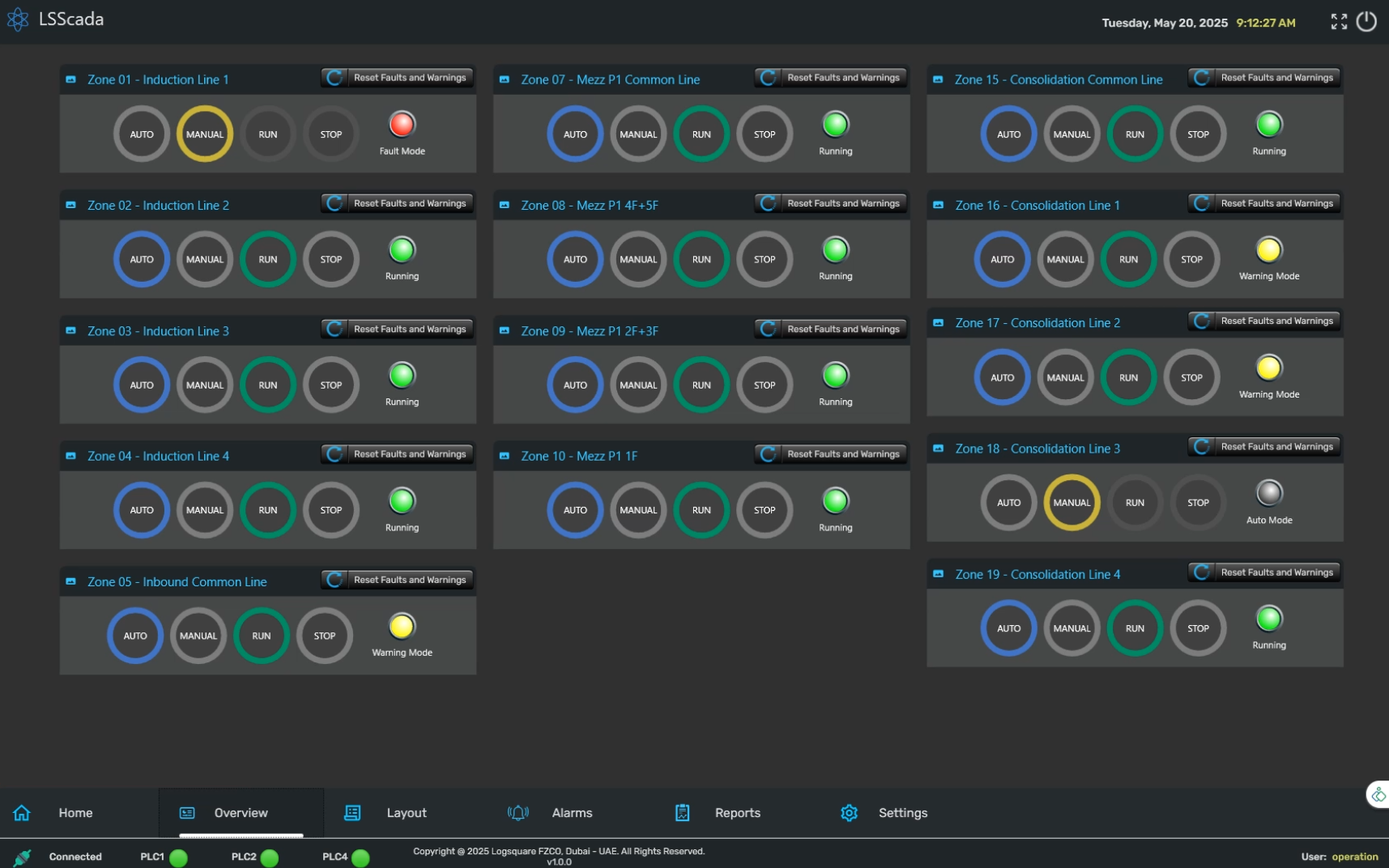Click the Settings gear icon
Viewport: 1389px width, 868px height.
point(849,813)
